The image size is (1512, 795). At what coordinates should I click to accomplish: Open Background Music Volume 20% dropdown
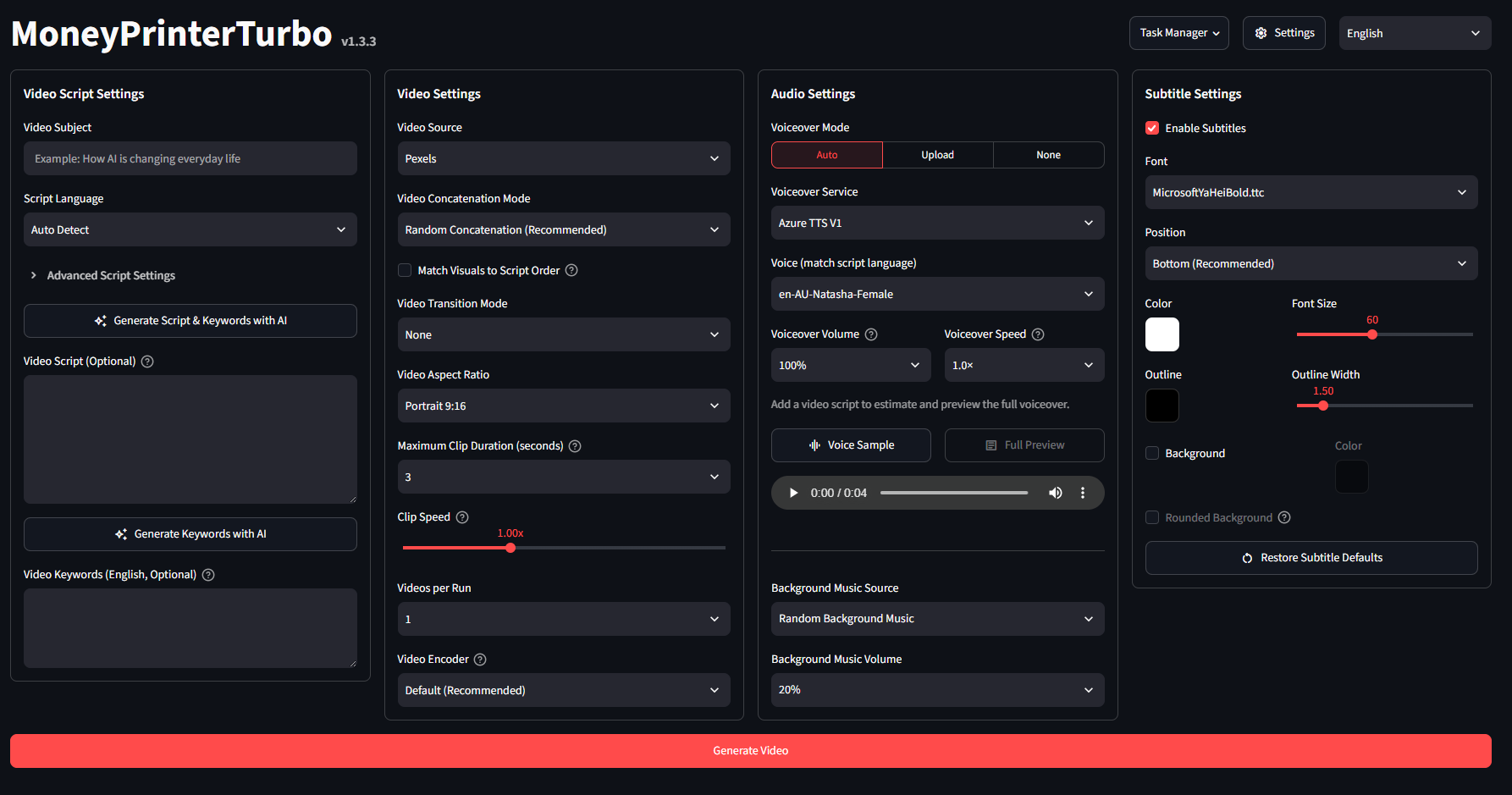point(938,690)
